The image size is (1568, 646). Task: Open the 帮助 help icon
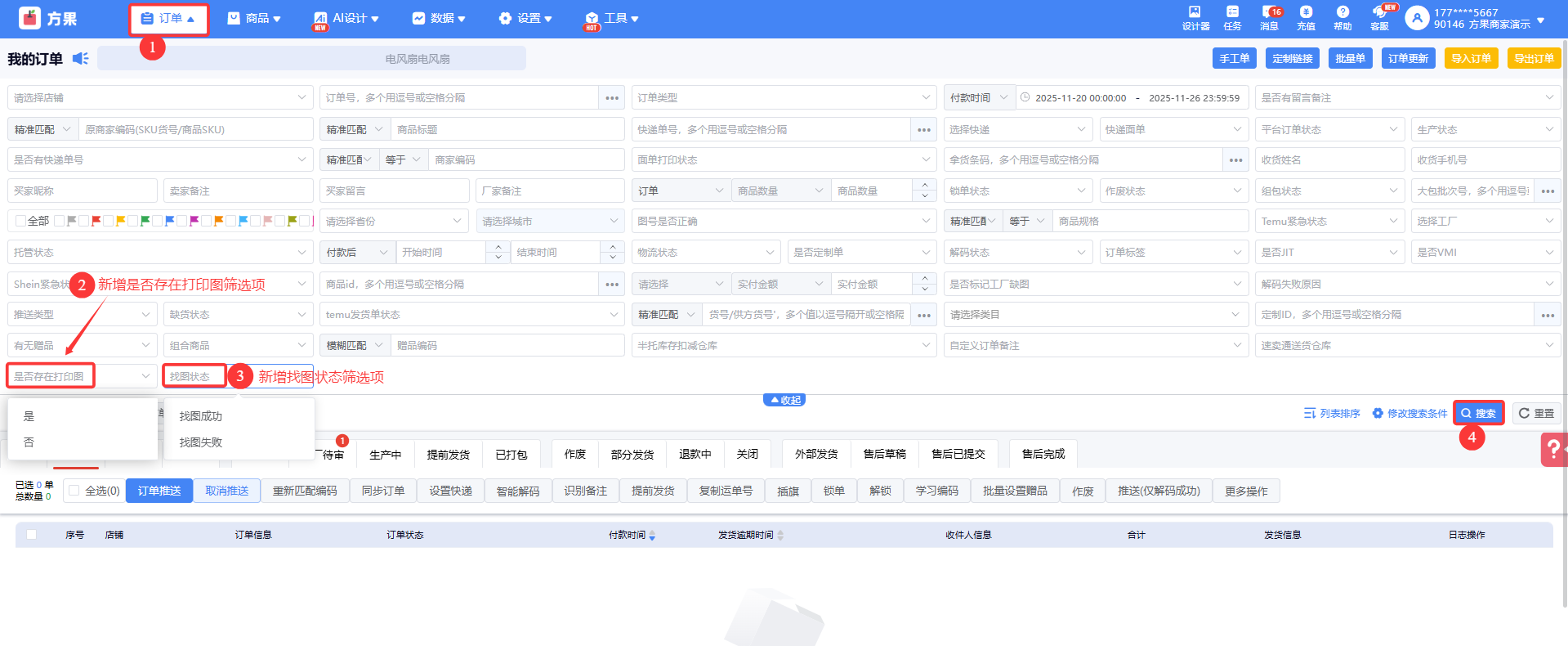(x=1342, y=17)
